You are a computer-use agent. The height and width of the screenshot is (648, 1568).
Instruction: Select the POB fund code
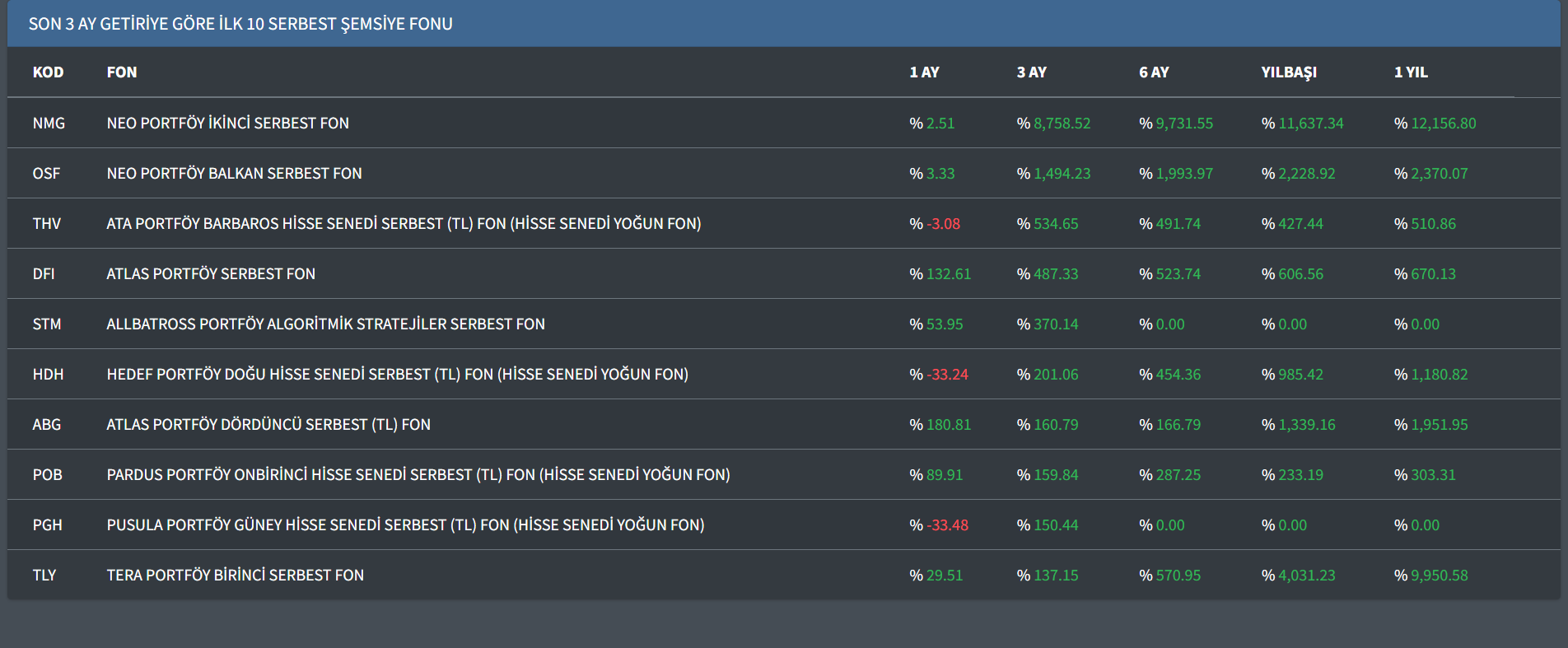tap(47, 475)
